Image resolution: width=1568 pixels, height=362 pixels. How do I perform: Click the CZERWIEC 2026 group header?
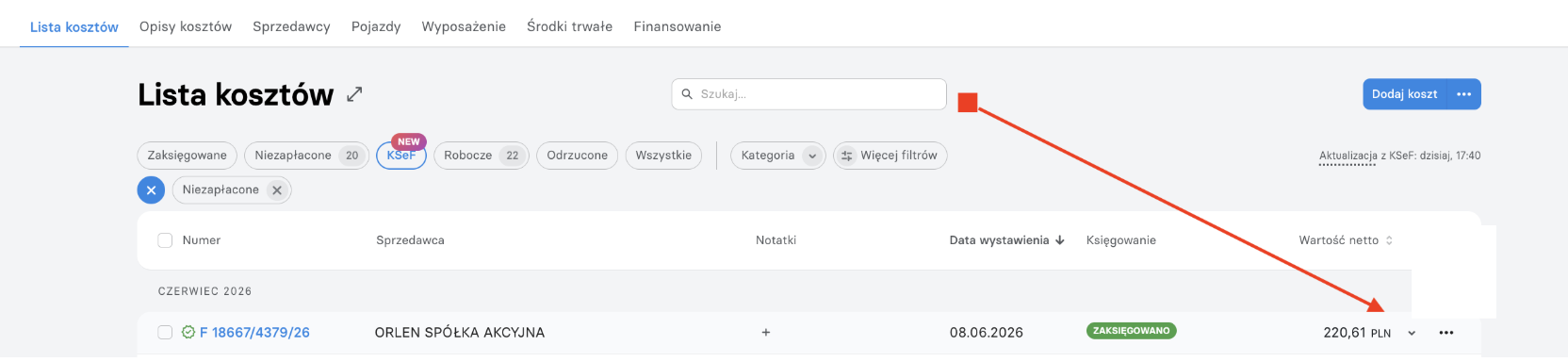tap(204, 291)
